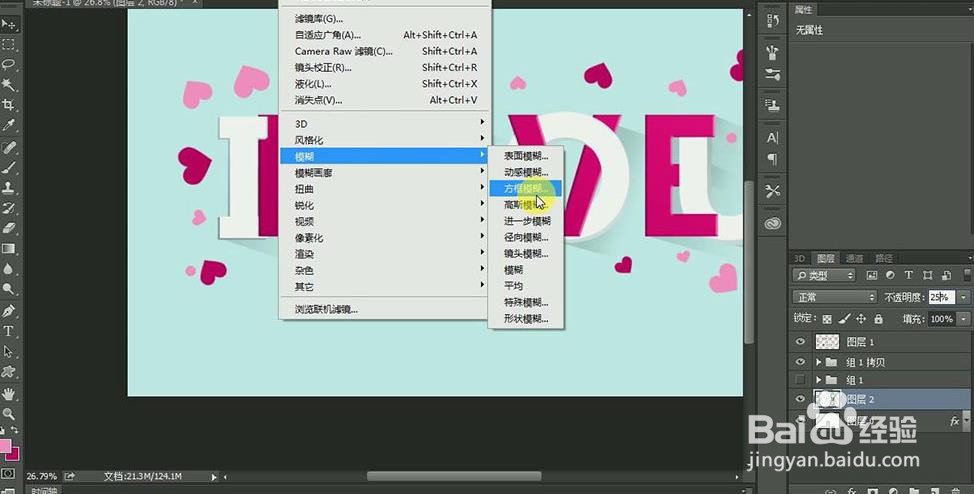
Task: Select the History Brush tool
Action: coord(9,208)
